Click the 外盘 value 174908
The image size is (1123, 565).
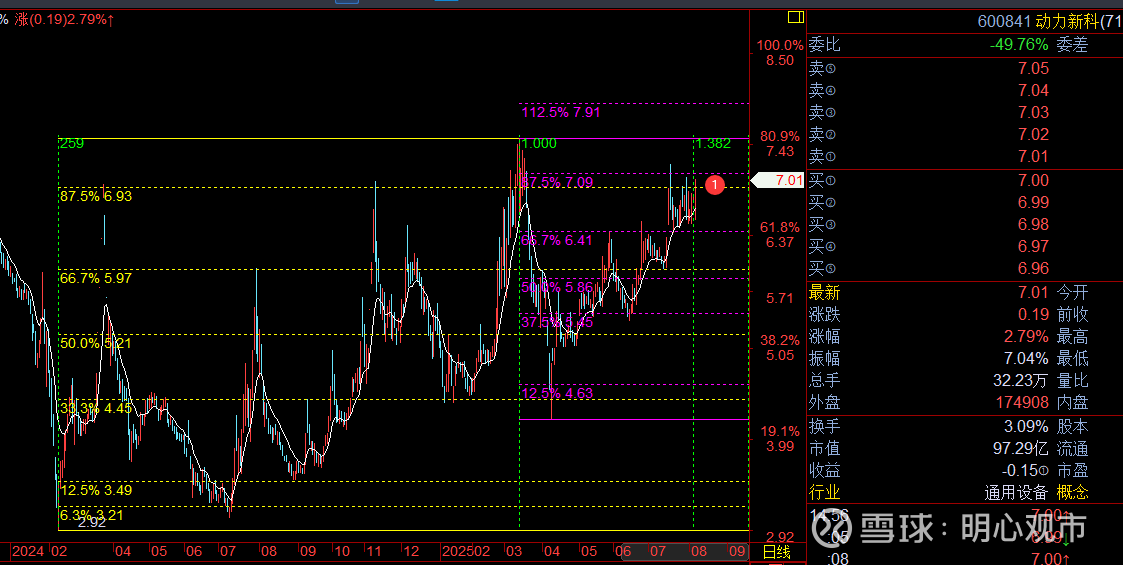[x=1021, y=403]
